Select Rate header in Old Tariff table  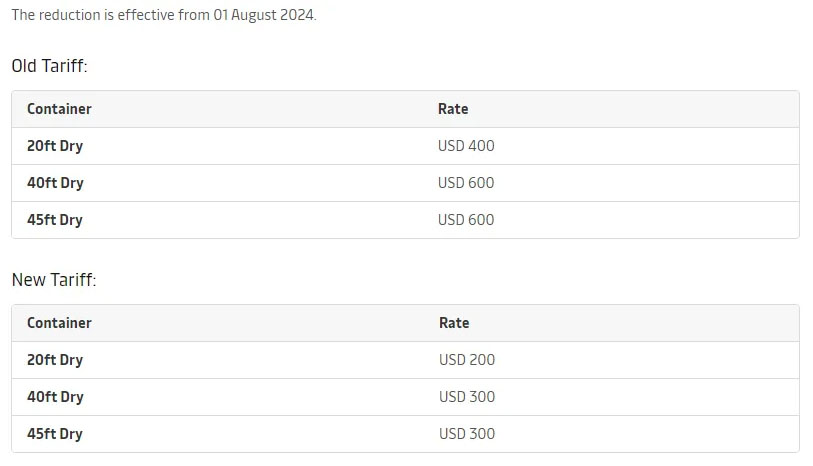(x=453, y=109)
